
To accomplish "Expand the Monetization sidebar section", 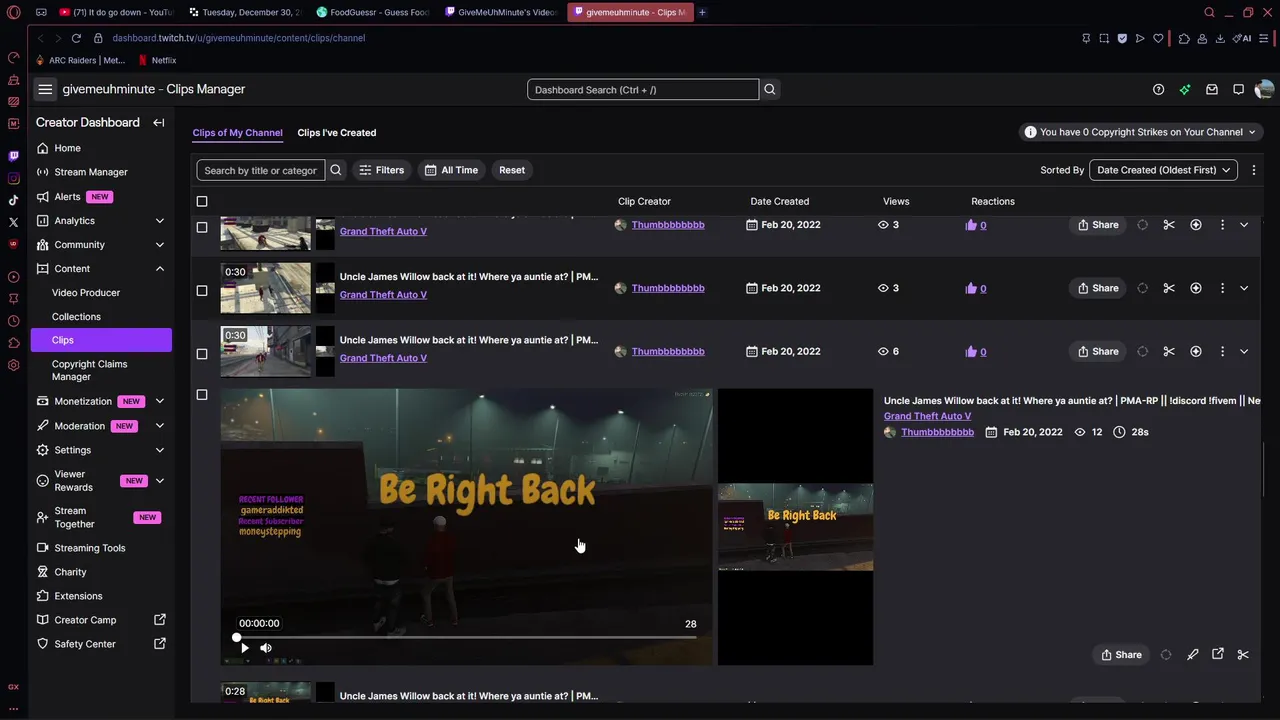I will (160, 401).
